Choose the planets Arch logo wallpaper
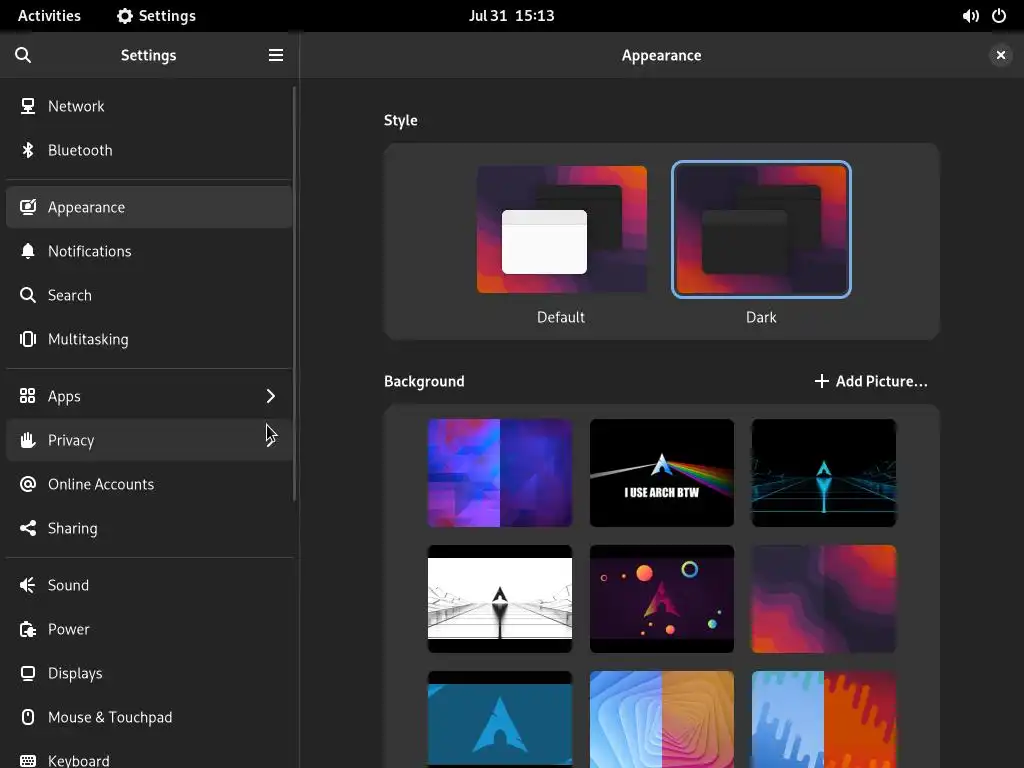Image resolution: width=1024 pixels, height=768 pixels. click(662, 599)
